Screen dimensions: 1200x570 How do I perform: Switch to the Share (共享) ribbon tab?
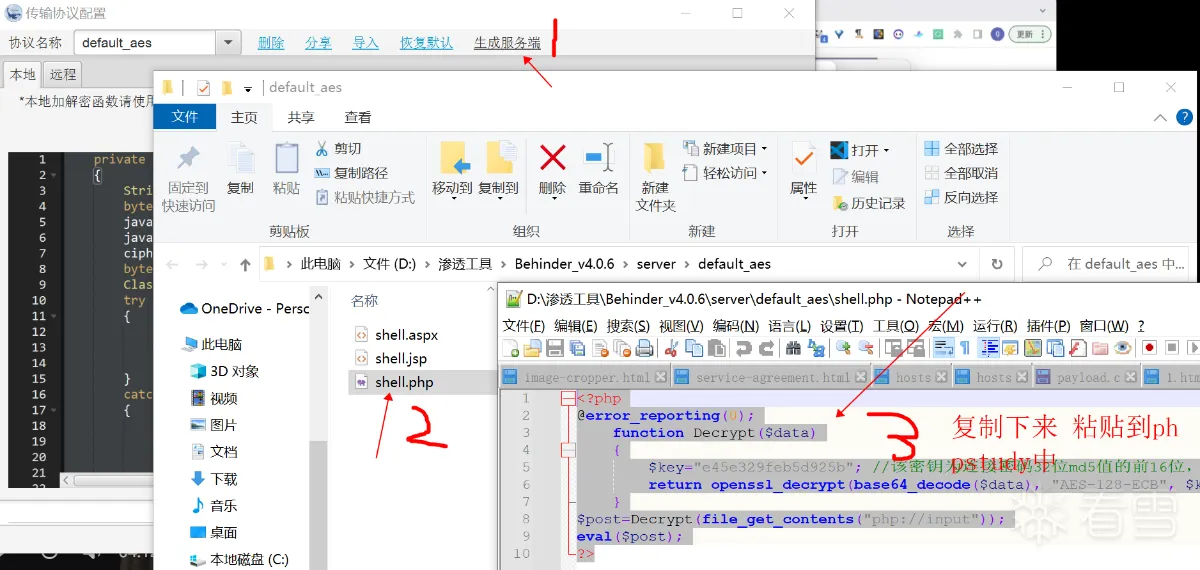(x=301, y=117)
